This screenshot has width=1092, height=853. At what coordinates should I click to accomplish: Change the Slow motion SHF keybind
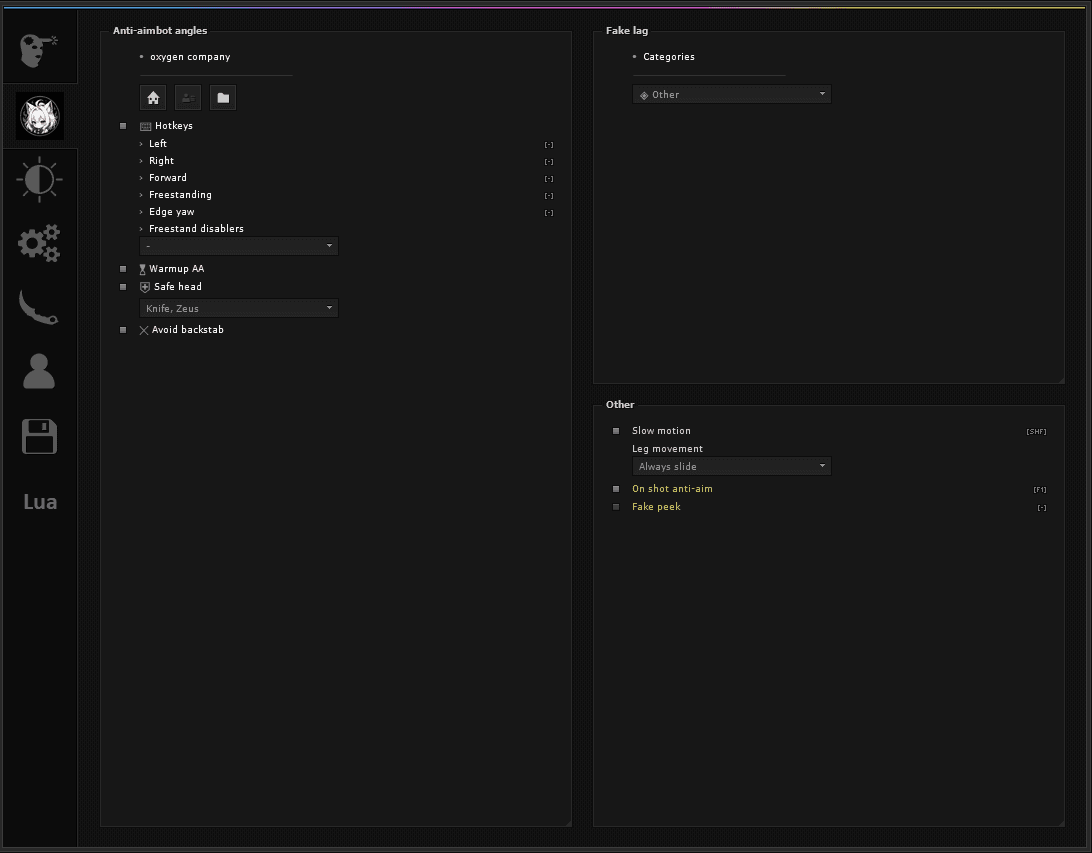coord(1036,432)
